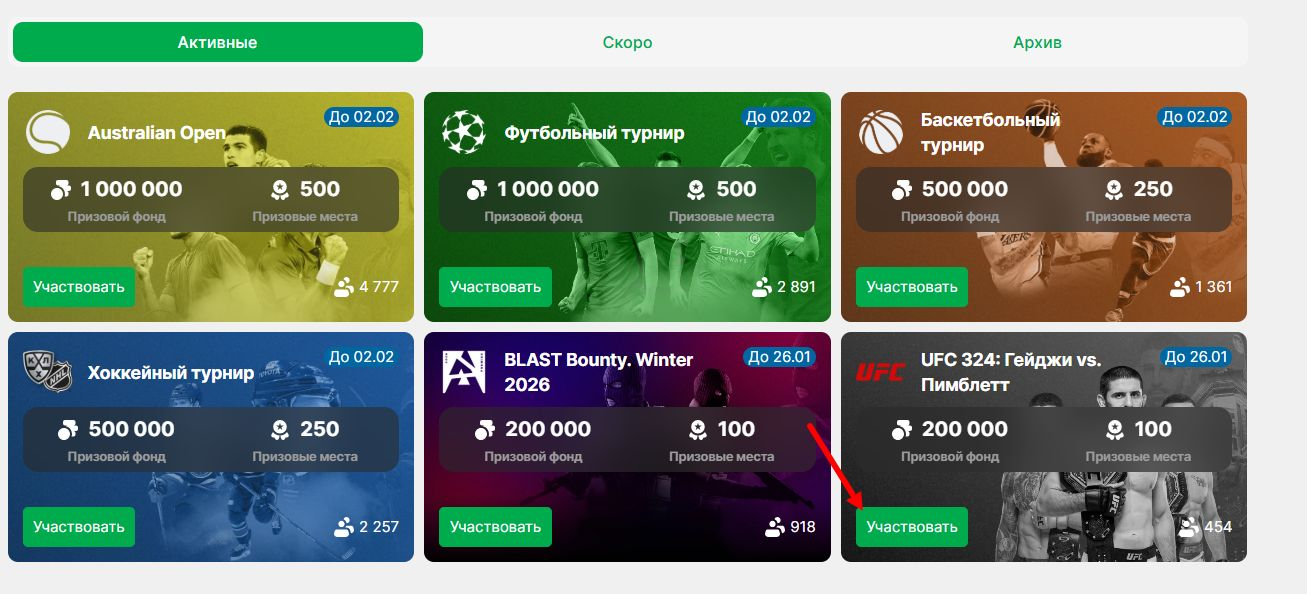Click the KHL NHL logo on the hockey card

[x=48, y=372]
